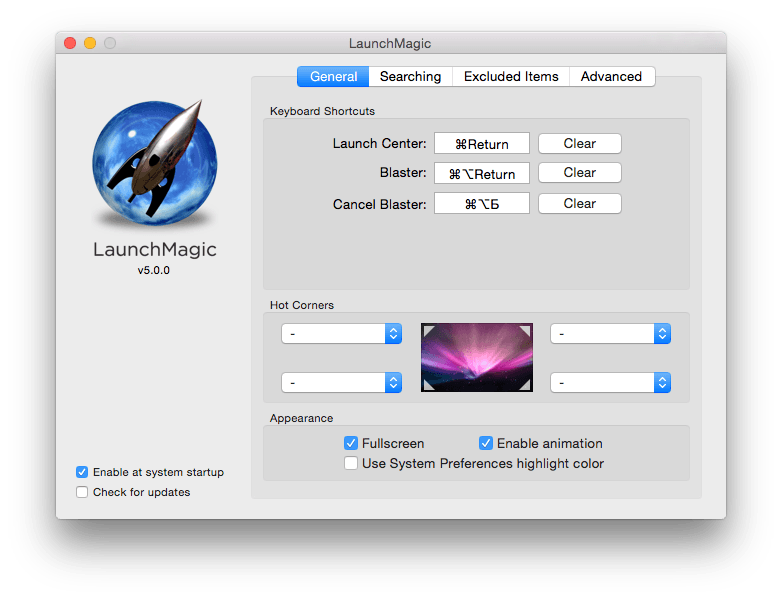Click the yellow minimize window button
The image size is (782, 599).
click(x=90, y=43)
